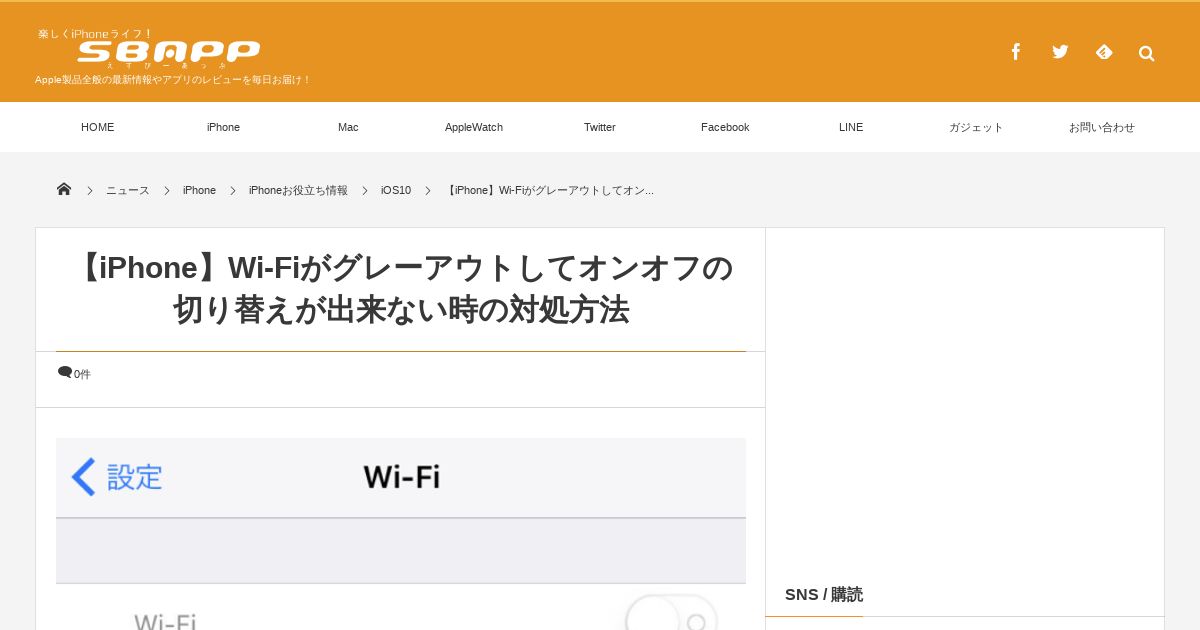Click the truncated article title breadcrumb
Image resolution: width=1200 pixels, height=630 pixels.
[549, 190]
